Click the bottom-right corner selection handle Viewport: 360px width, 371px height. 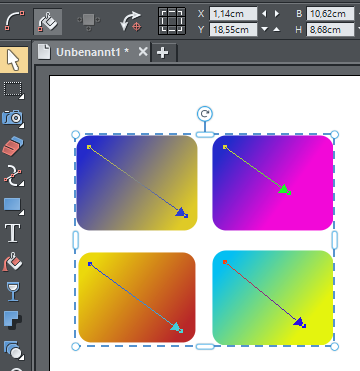tap(335, 347)
